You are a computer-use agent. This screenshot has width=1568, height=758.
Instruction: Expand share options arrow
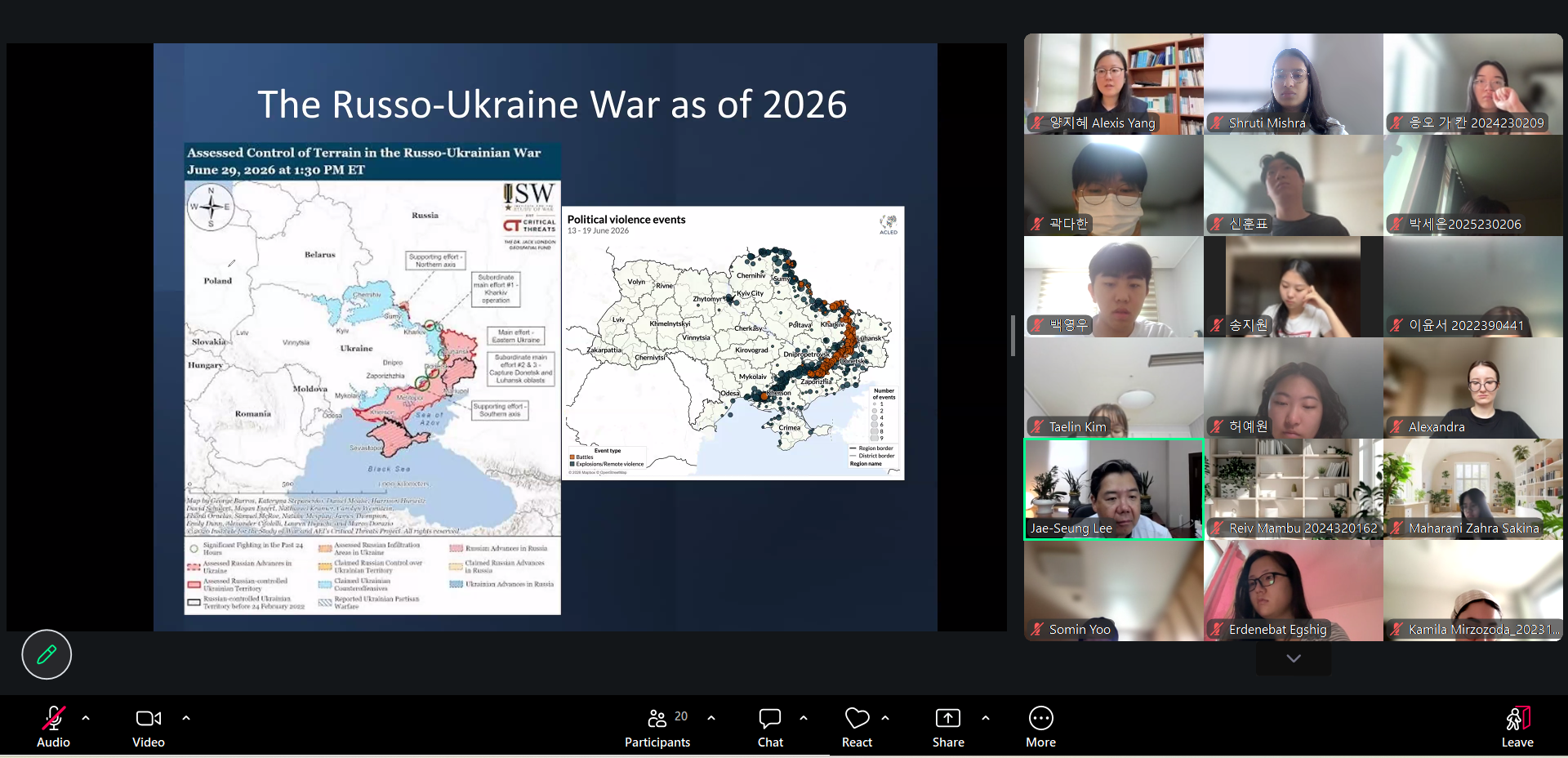tap(986, 718)
